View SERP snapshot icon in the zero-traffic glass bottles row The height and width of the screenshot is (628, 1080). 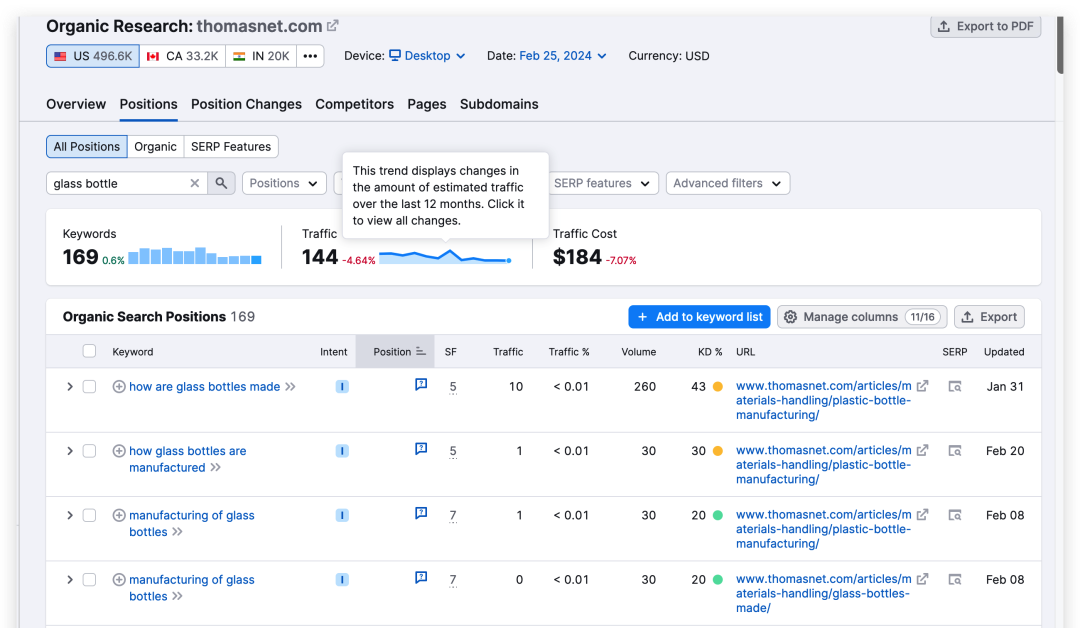(955, 580)
